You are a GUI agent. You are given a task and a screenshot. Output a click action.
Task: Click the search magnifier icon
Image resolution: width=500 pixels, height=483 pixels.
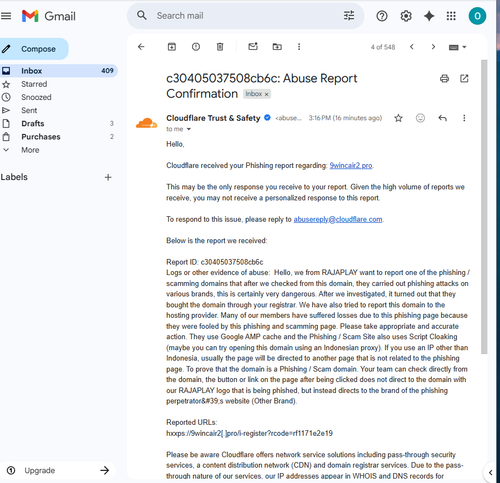(x=142, y=15)
